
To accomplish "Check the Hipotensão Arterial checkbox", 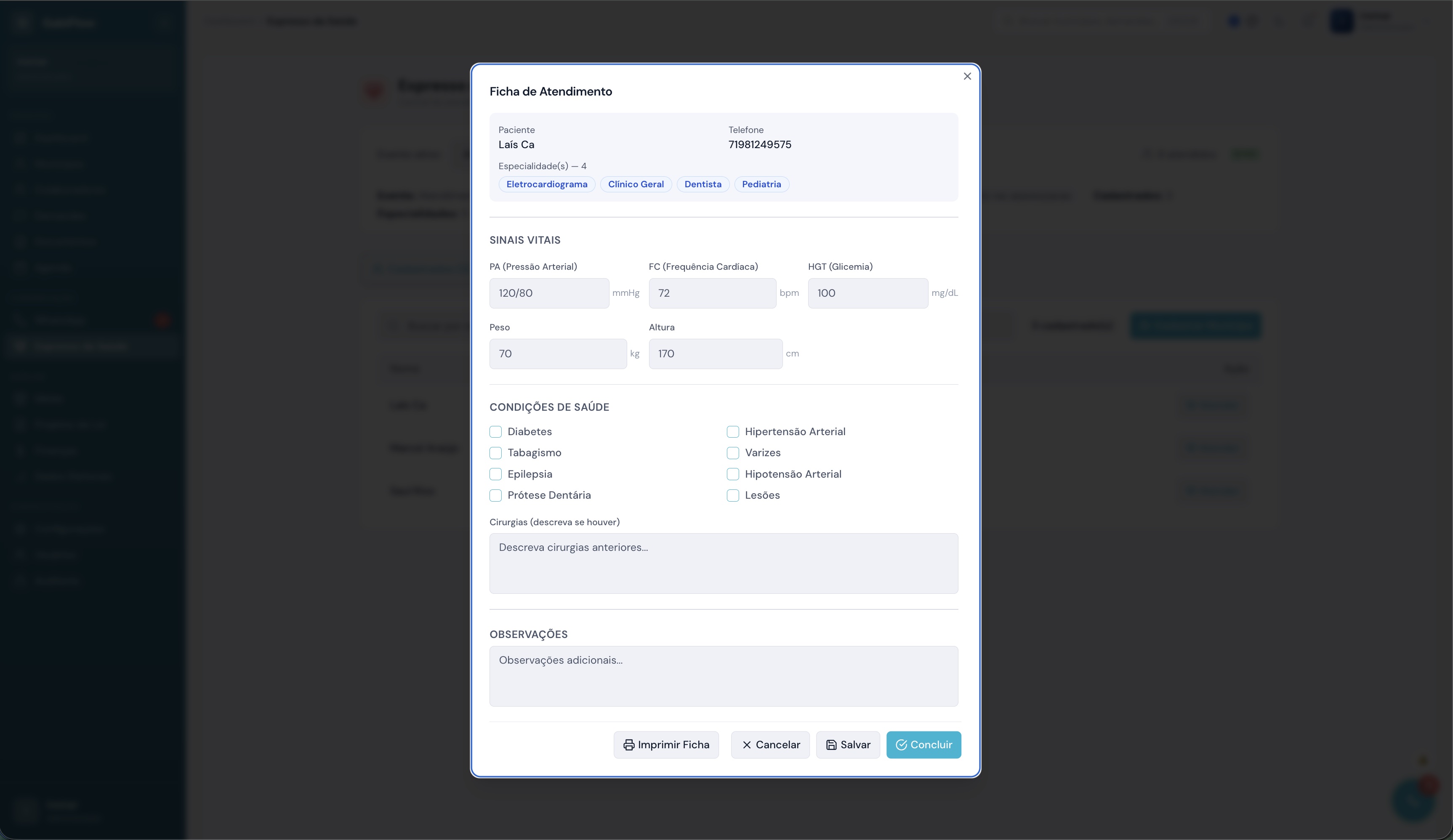I will tap(733, 474).
